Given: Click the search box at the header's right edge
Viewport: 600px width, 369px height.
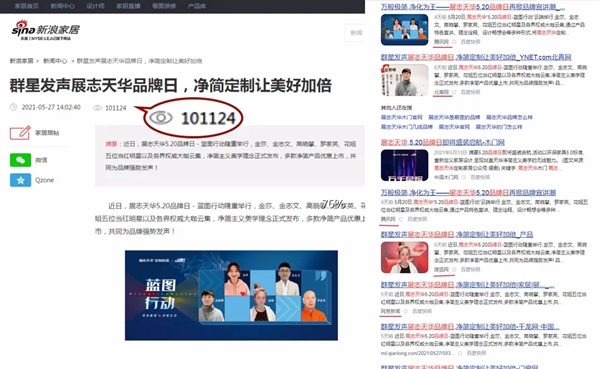Looking at the screenshot, I should click(x=355, y=33).
